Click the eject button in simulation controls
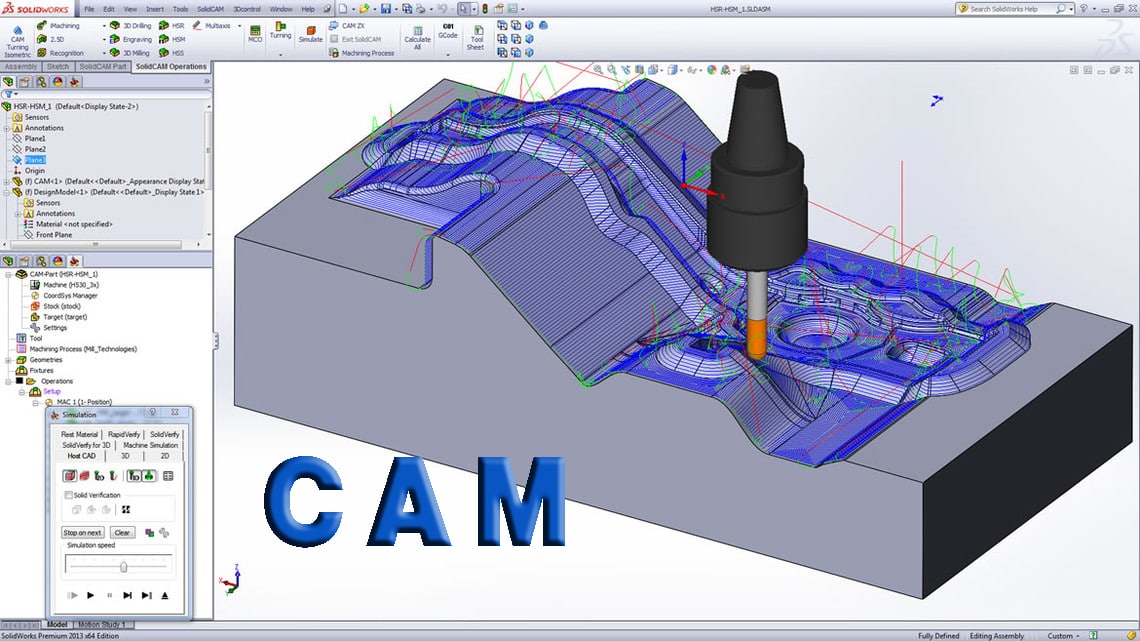The height and width of the screenshot is (641, 1140). [x=165, y=595]
